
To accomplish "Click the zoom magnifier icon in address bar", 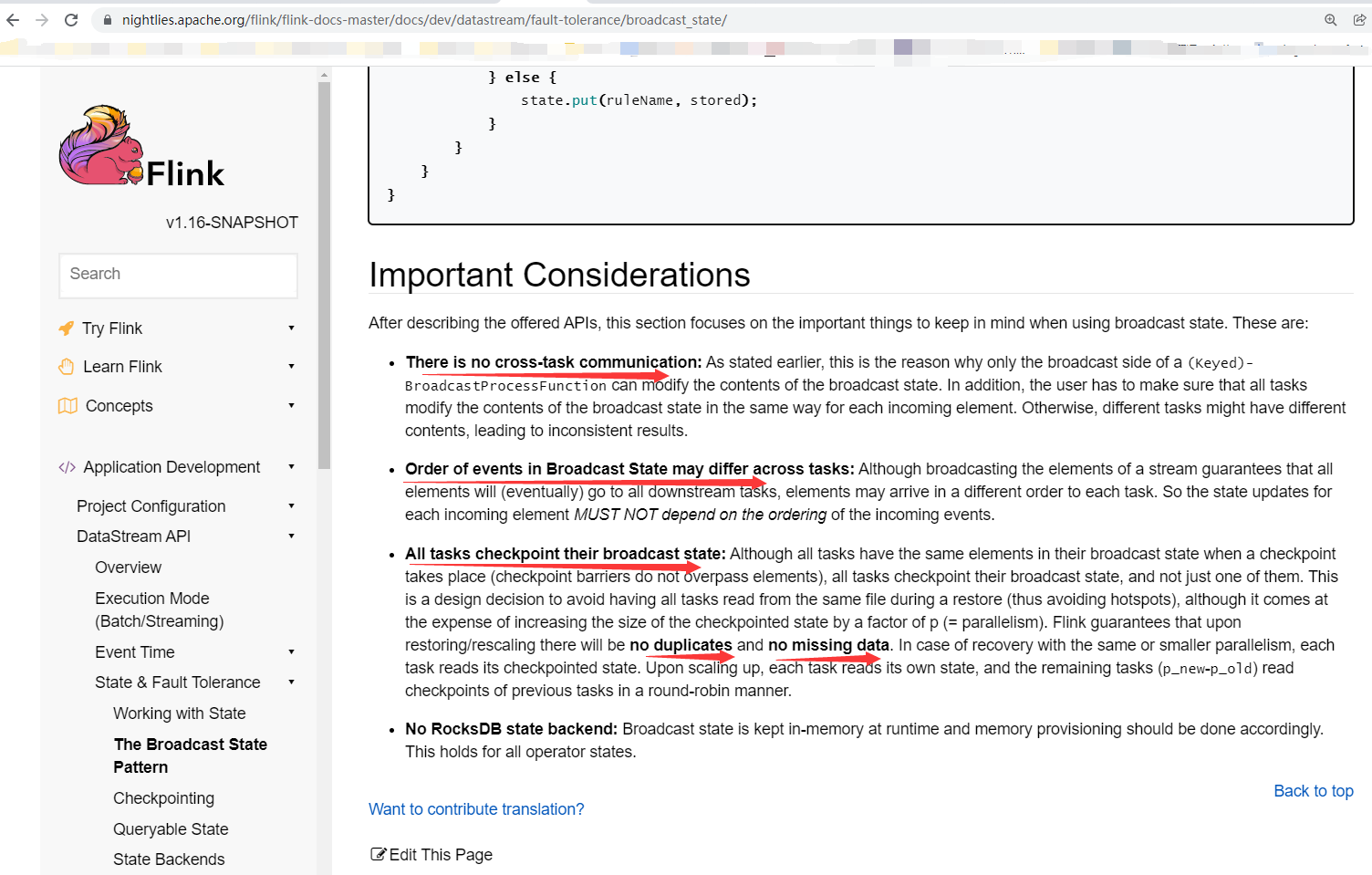I will (x=1331, y=20).
